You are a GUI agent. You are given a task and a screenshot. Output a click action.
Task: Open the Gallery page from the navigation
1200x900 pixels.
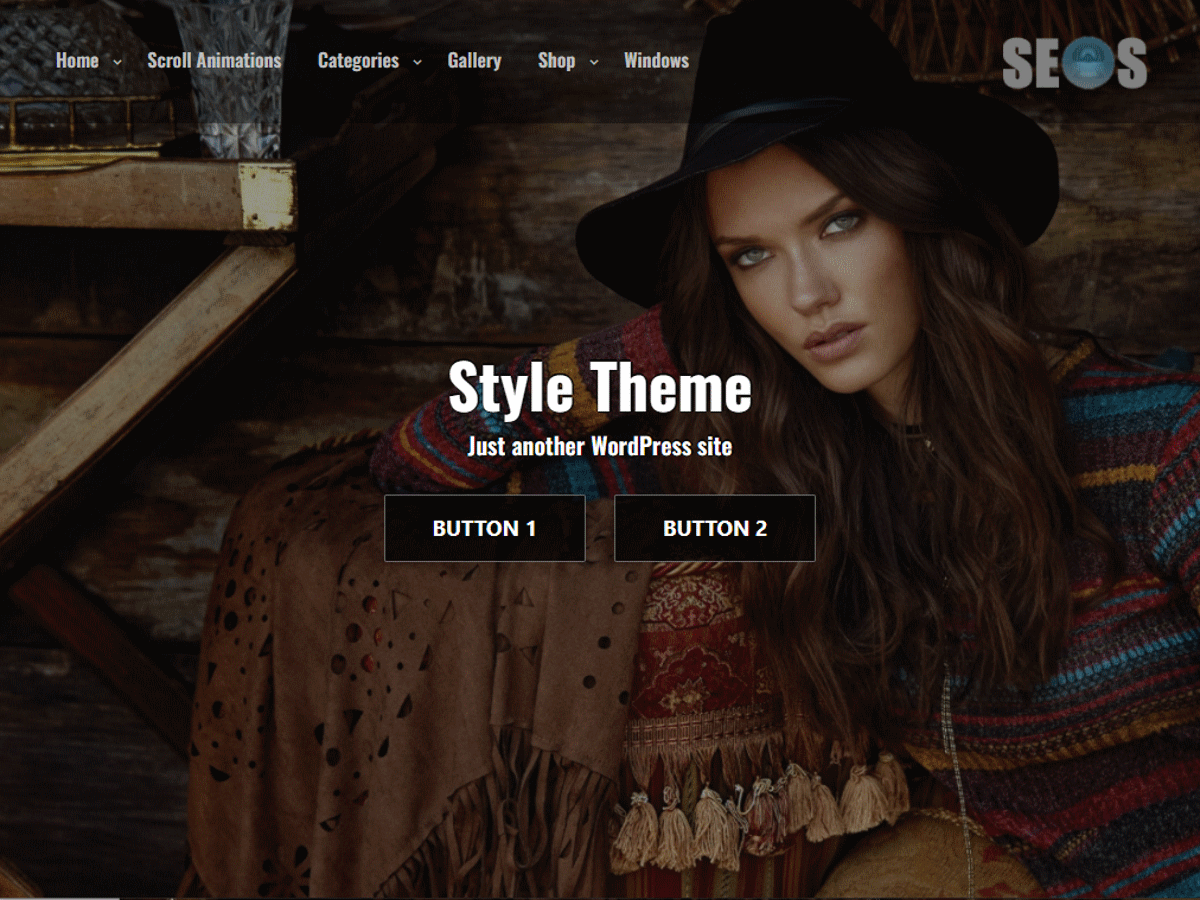[x=475, y=60]
